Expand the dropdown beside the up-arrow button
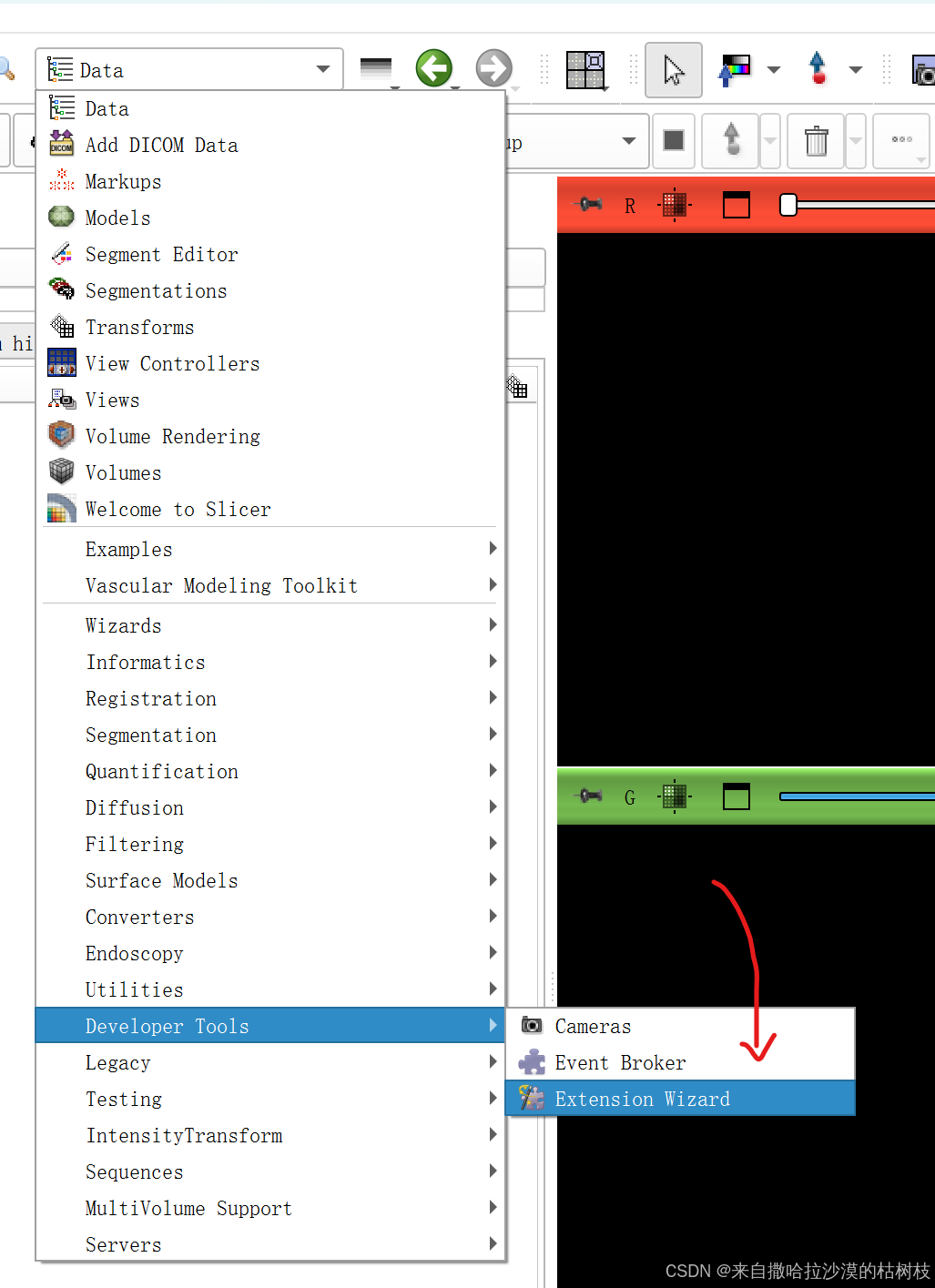Viewport: 935px width, 1288px height. click(x=770, y=141)
